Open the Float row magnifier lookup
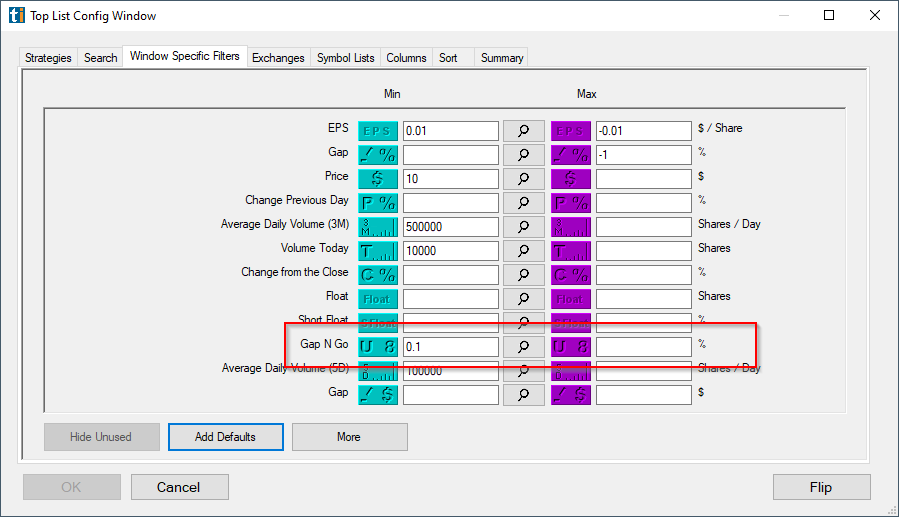 point(523,299)
